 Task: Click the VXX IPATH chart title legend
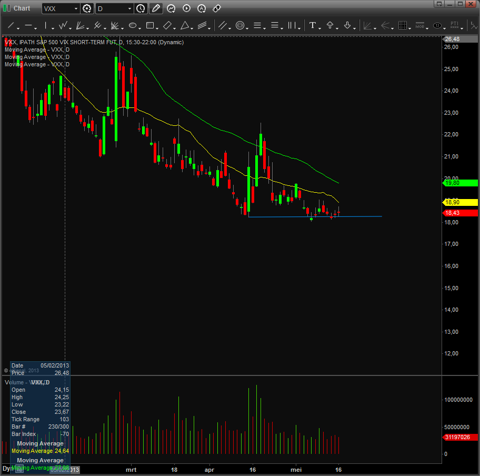click(x=94, y=42)
